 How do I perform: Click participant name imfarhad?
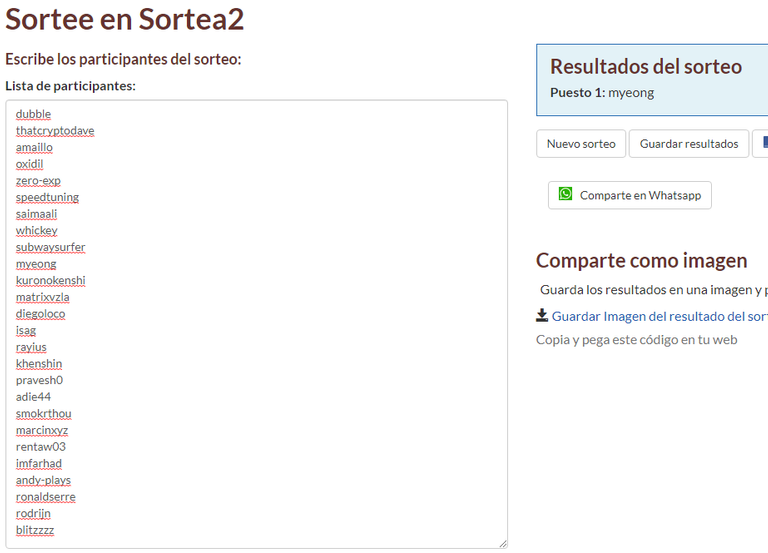pyautogui.click(x=39, y=463)
